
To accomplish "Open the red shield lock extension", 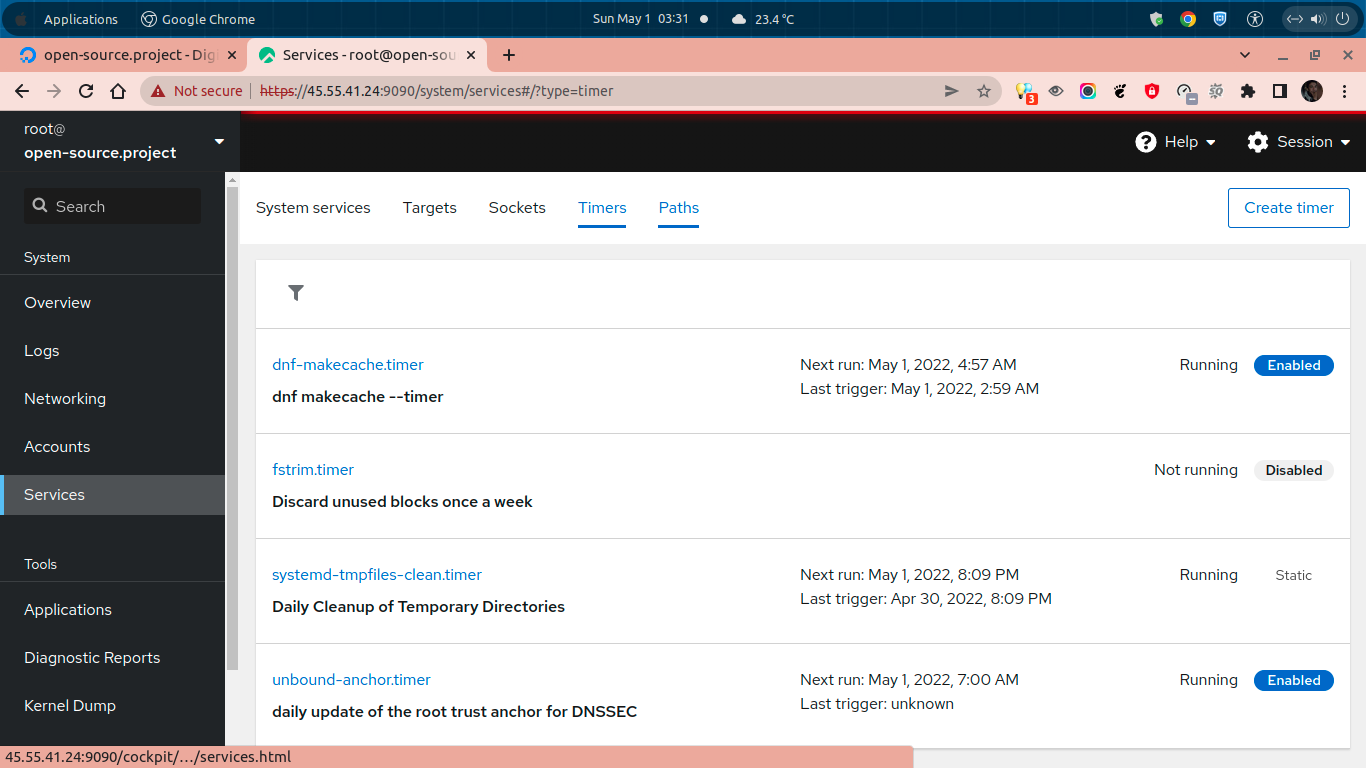I will pos(1152,91).
